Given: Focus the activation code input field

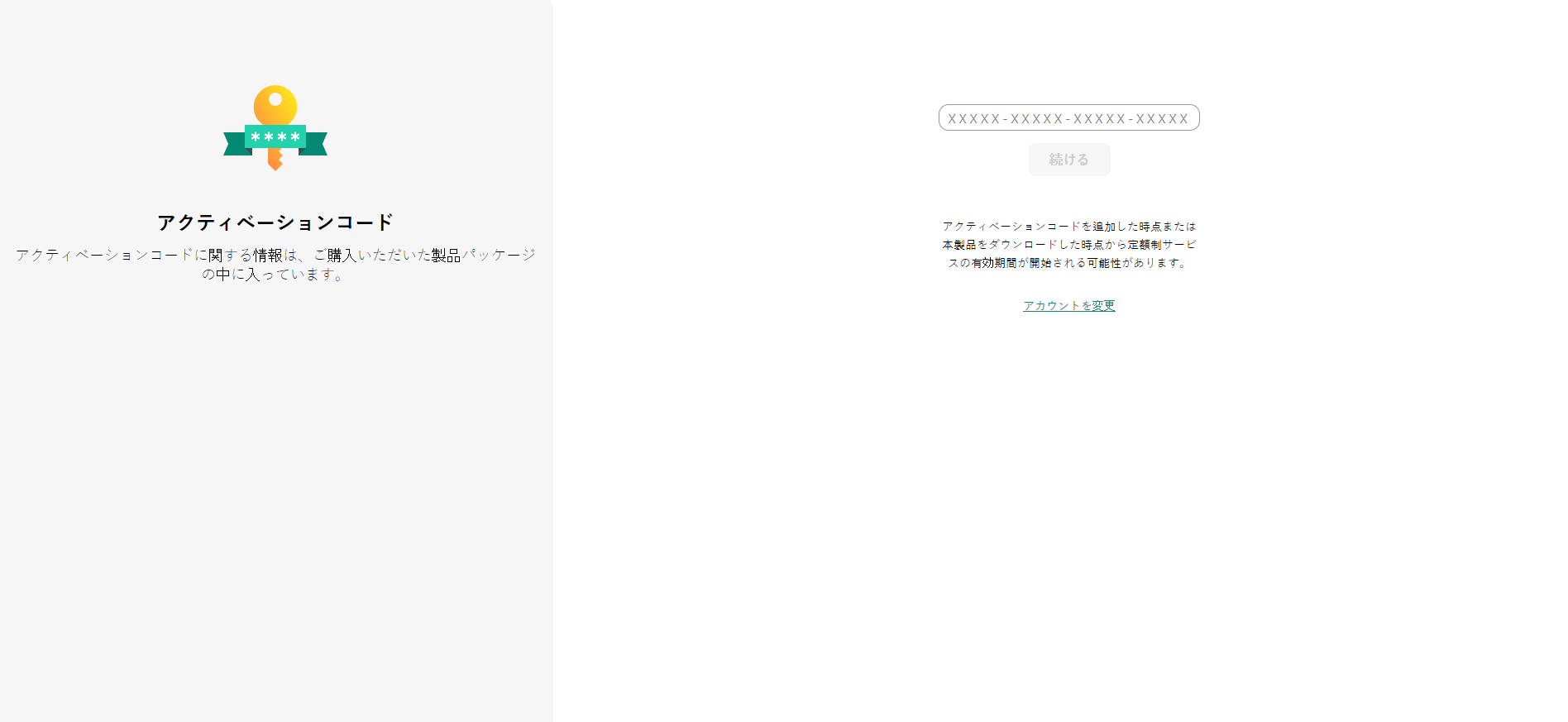Looking at the screenshot, I should (x=1068, y=117).
